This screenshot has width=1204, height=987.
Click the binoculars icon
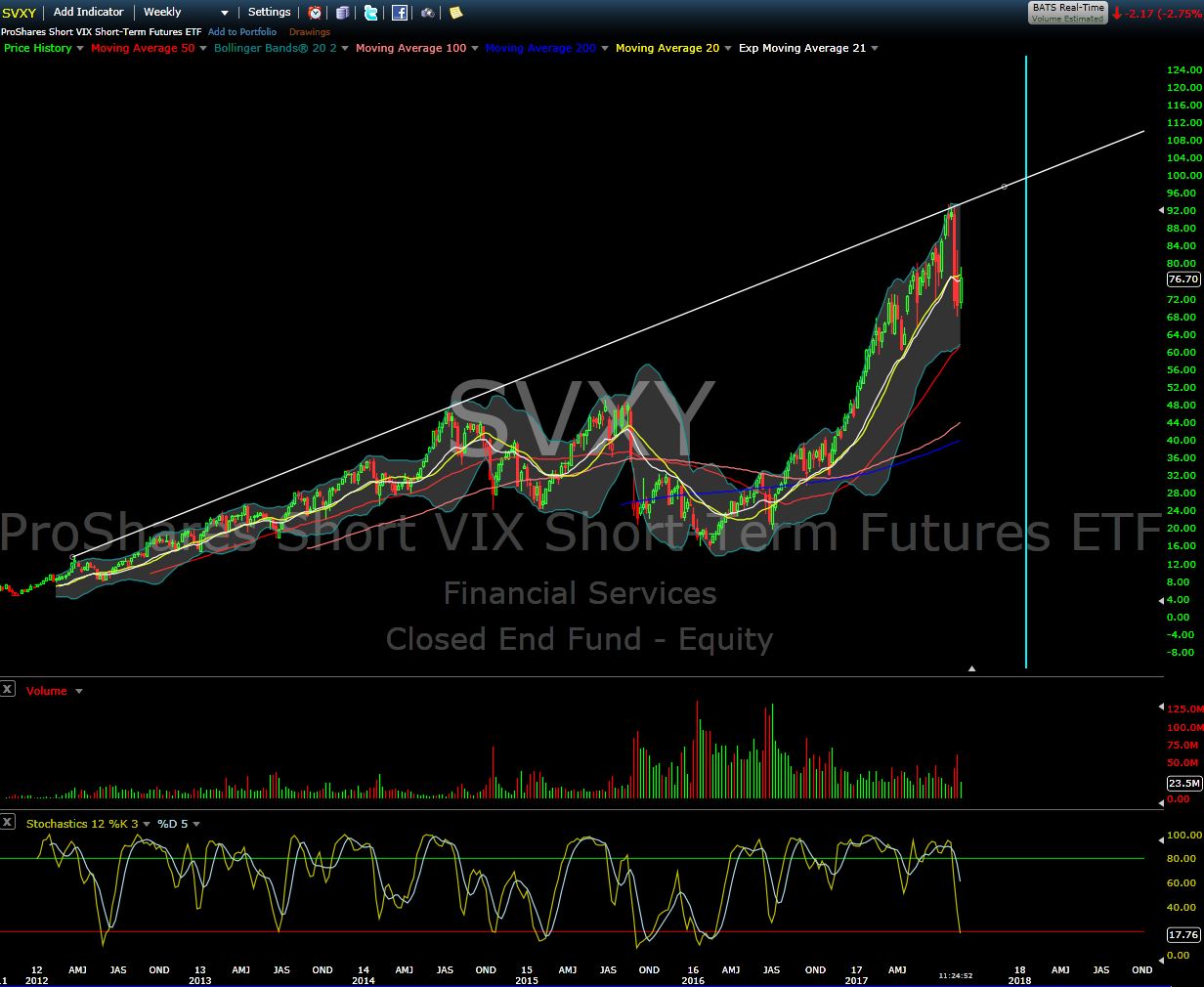428,13
